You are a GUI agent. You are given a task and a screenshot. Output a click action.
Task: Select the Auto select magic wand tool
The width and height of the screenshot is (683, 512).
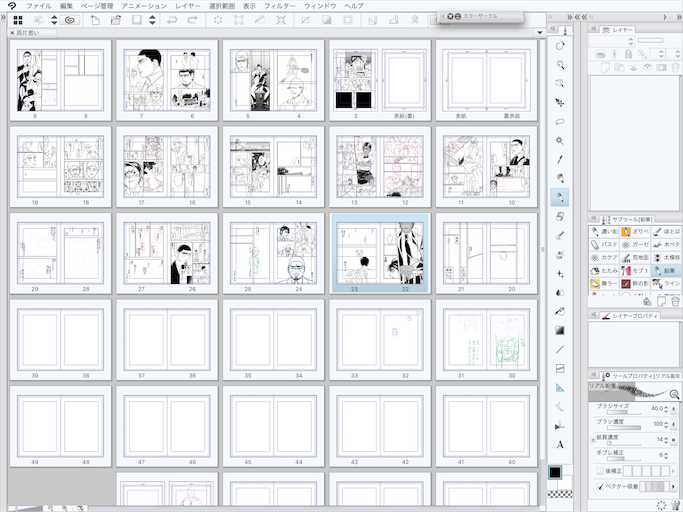click(560, 140)
